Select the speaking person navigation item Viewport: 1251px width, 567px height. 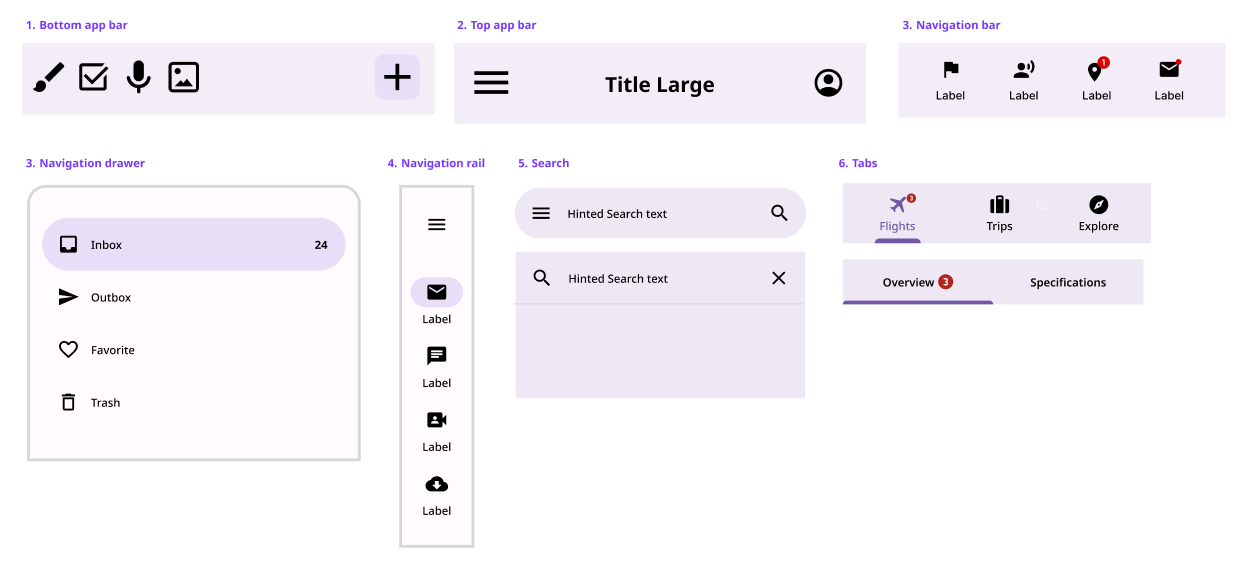[1024, 80]
